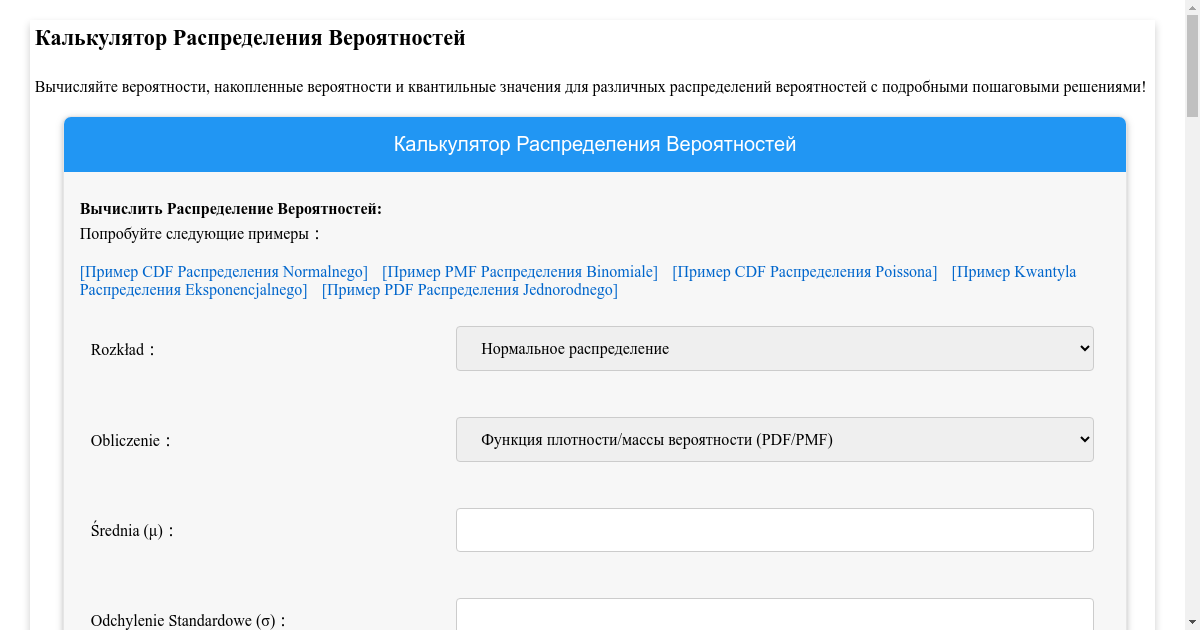Focus the Odchylenie Standardowe (σ) input field

(x=774, y=615)
